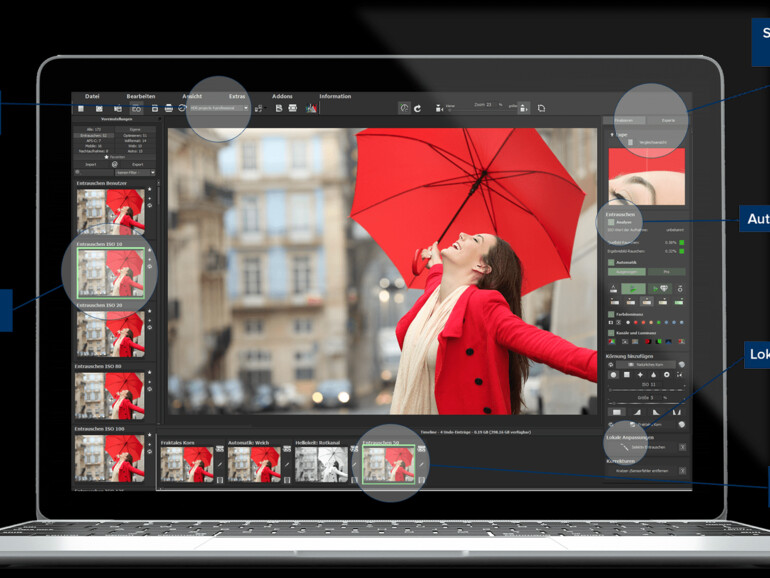The height and width of the screenshot is (578, 770).
Task: Select the Entrauschen ISO 80 preset thumbnail
Action: coord(110,396)
